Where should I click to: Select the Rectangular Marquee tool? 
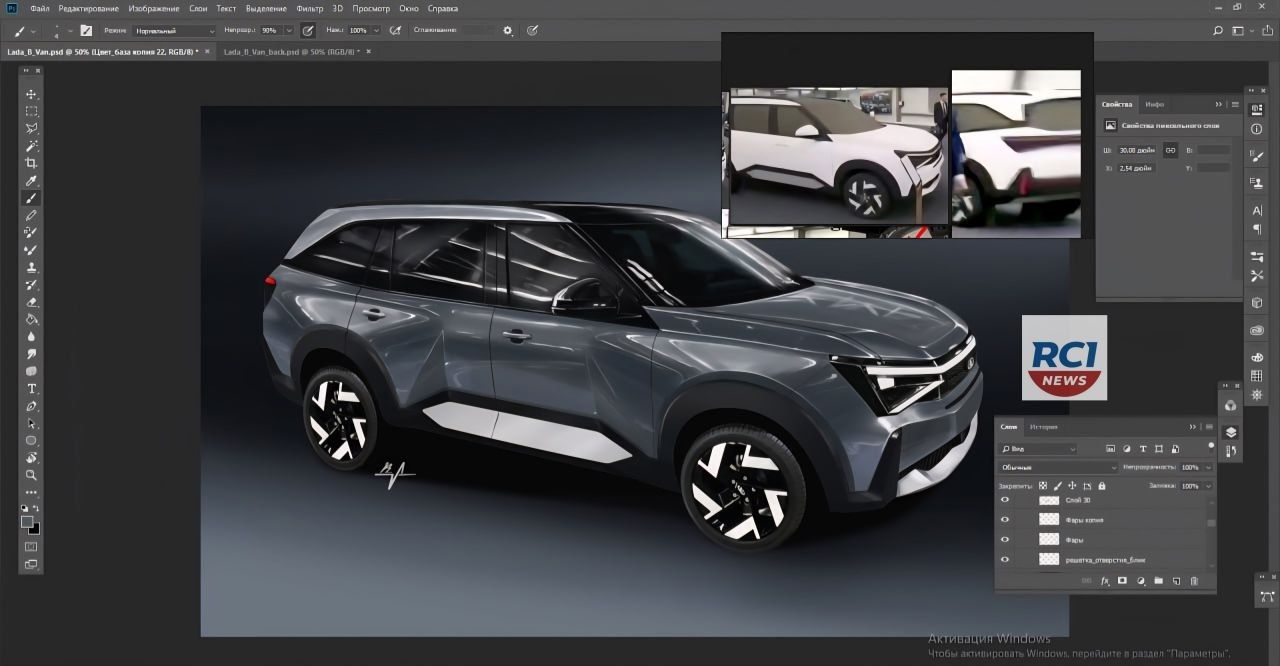coord(31,111)
